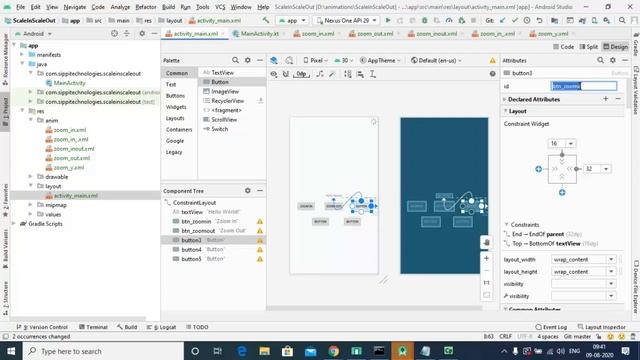Image resolution: width=640 pixels, height=360 pixels.
Task: Click the Clear All Constraints icon
Action: (320, 74)
